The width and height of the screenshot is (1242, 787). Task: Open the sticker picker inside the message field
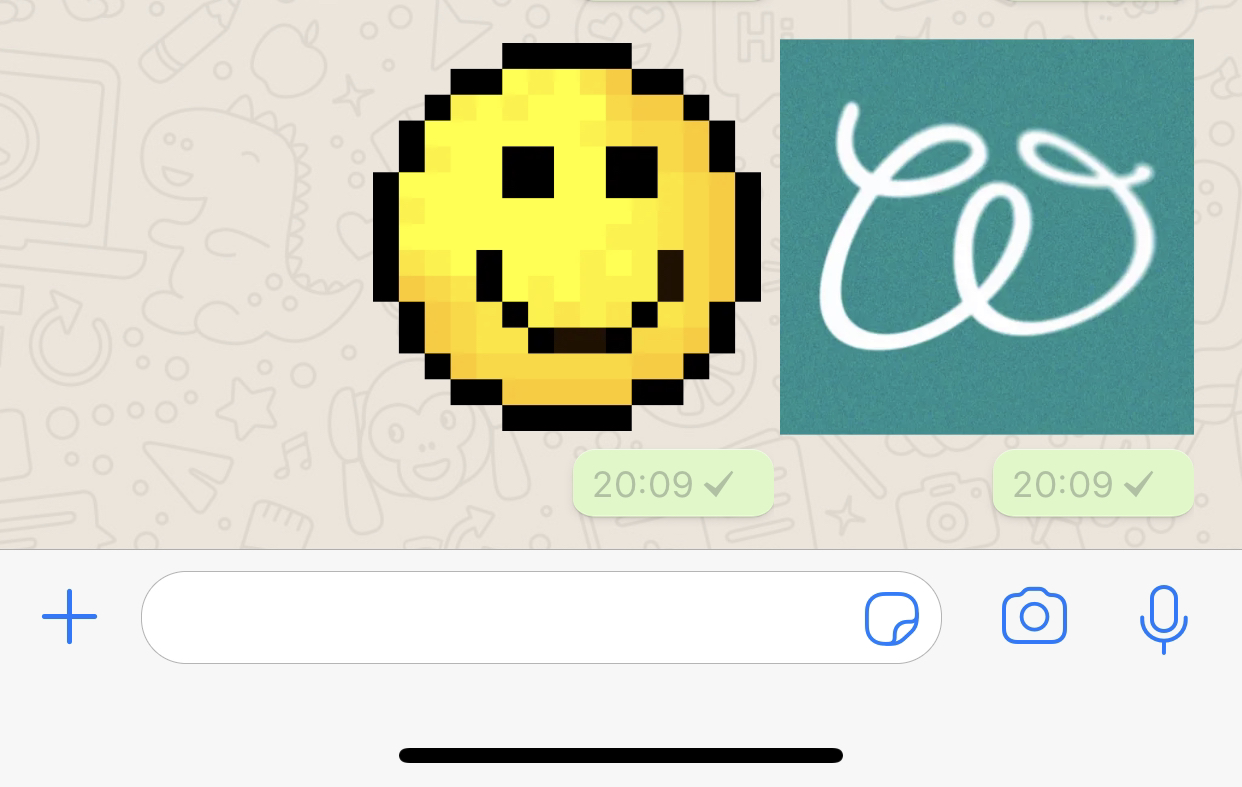tap(892, 619)
